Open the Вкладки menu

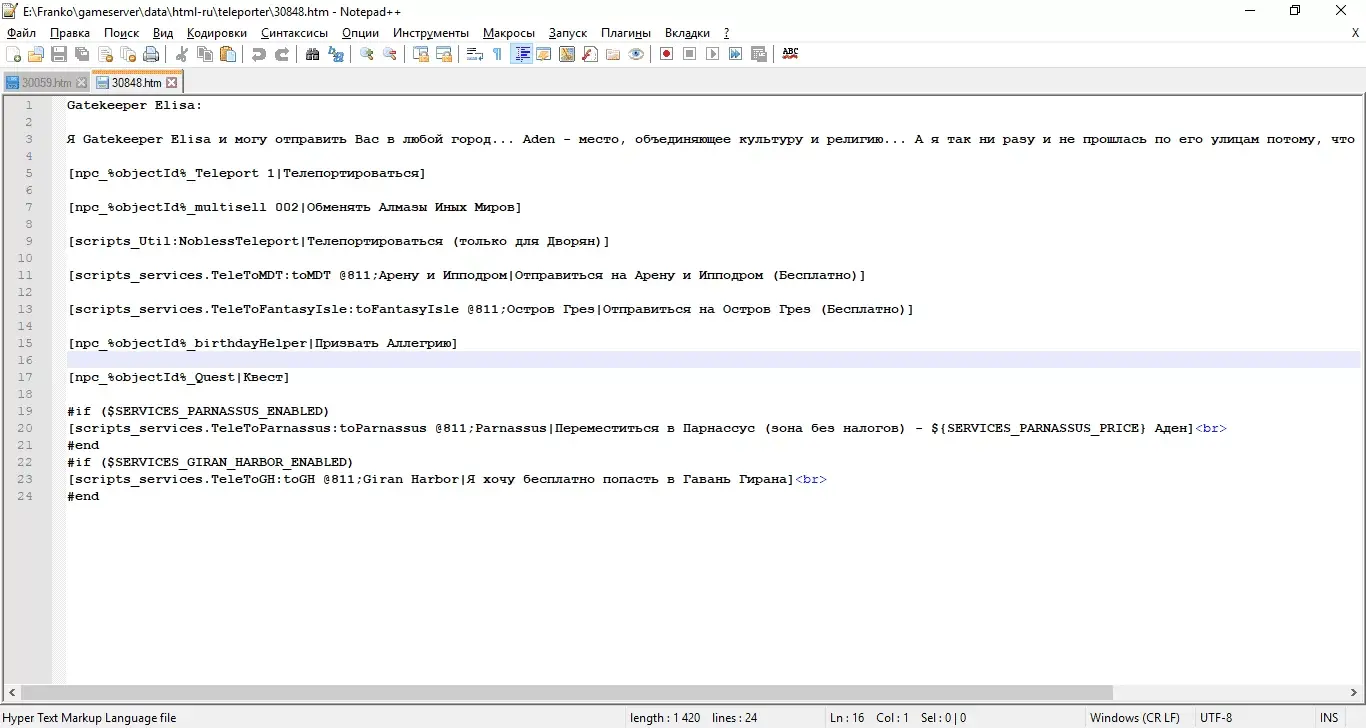click(687, 33)
